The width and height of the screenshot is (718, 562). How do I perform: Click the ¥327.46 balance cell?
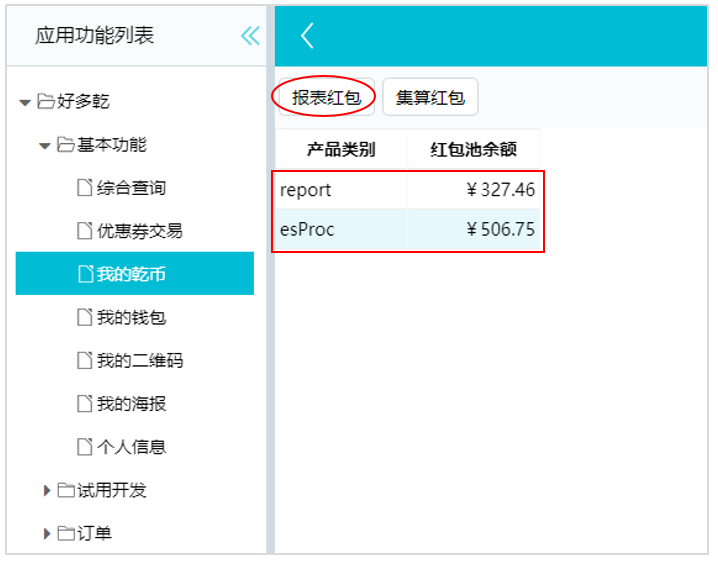tap(473, 190)
